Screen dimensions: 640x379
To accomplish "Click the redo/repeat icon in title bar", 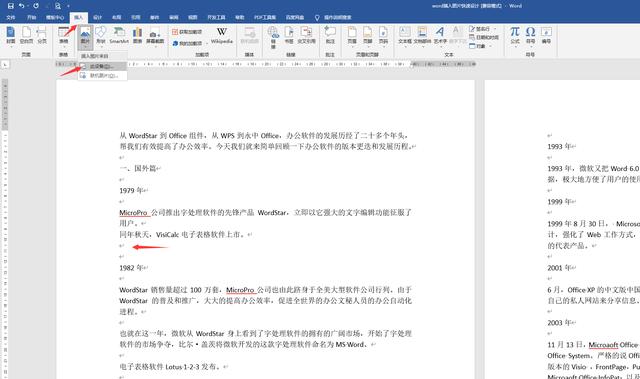I will [x=36, y=6].
